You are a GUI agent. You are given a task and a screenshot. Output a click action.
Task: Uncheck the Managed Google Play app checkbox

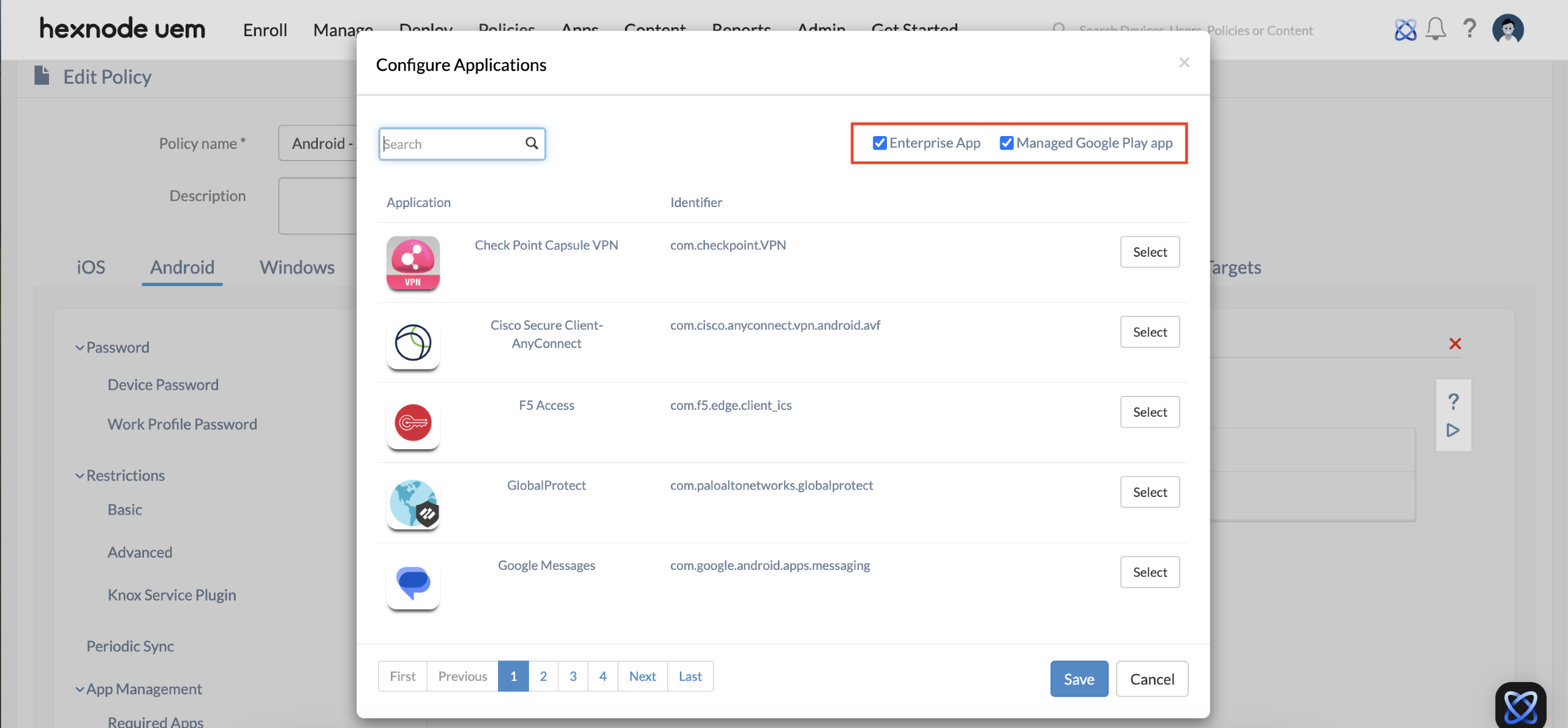(1006, 143)
